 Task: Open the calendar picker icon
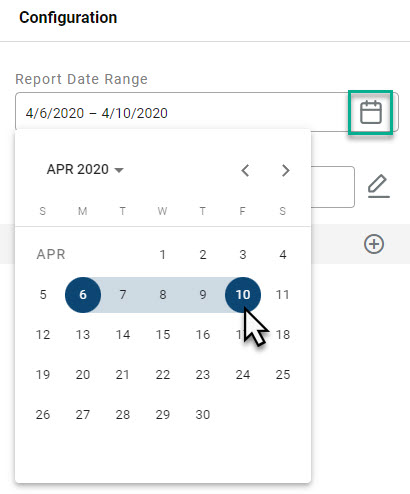(x=371, y=112)
